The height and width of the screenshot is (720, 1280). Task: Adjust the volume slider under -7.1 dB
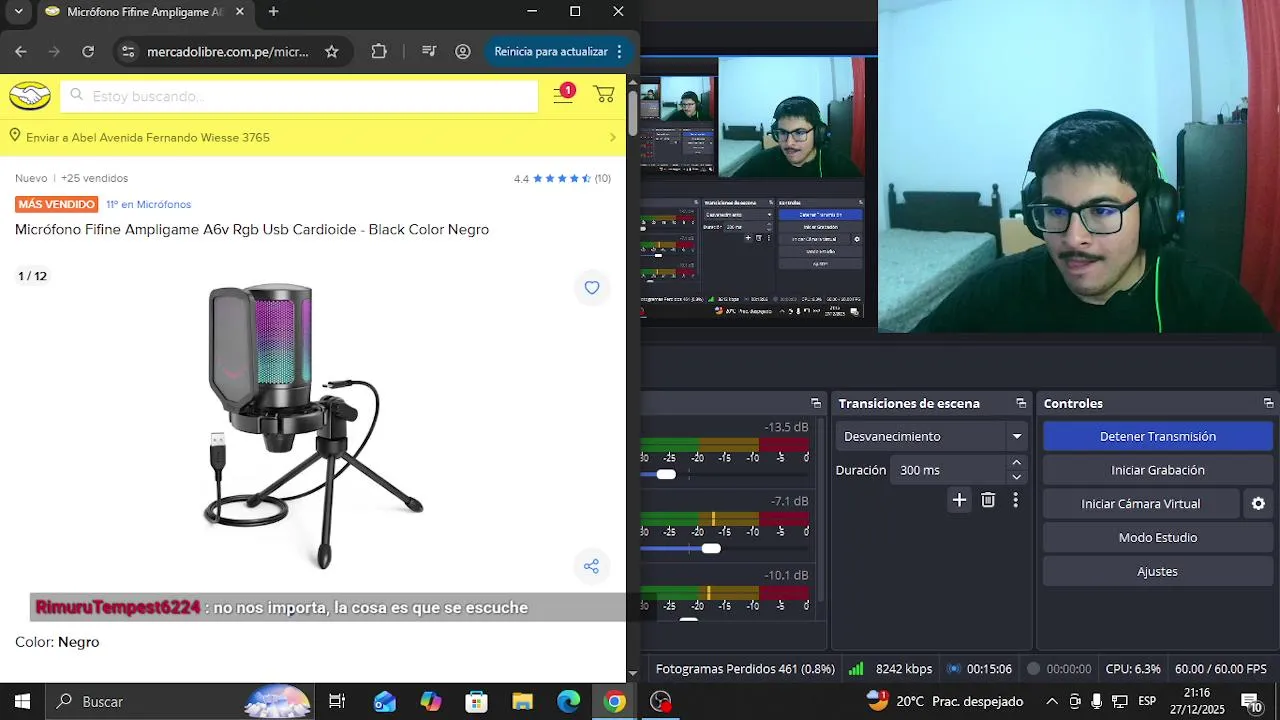point(711,548)
